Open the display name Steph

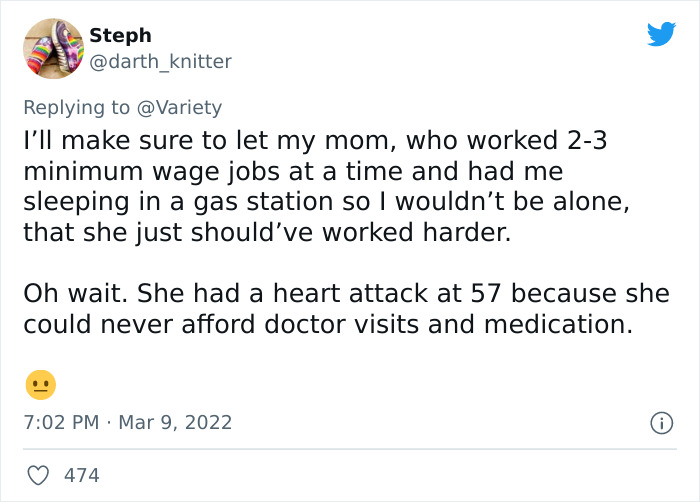tap(120, 37)
